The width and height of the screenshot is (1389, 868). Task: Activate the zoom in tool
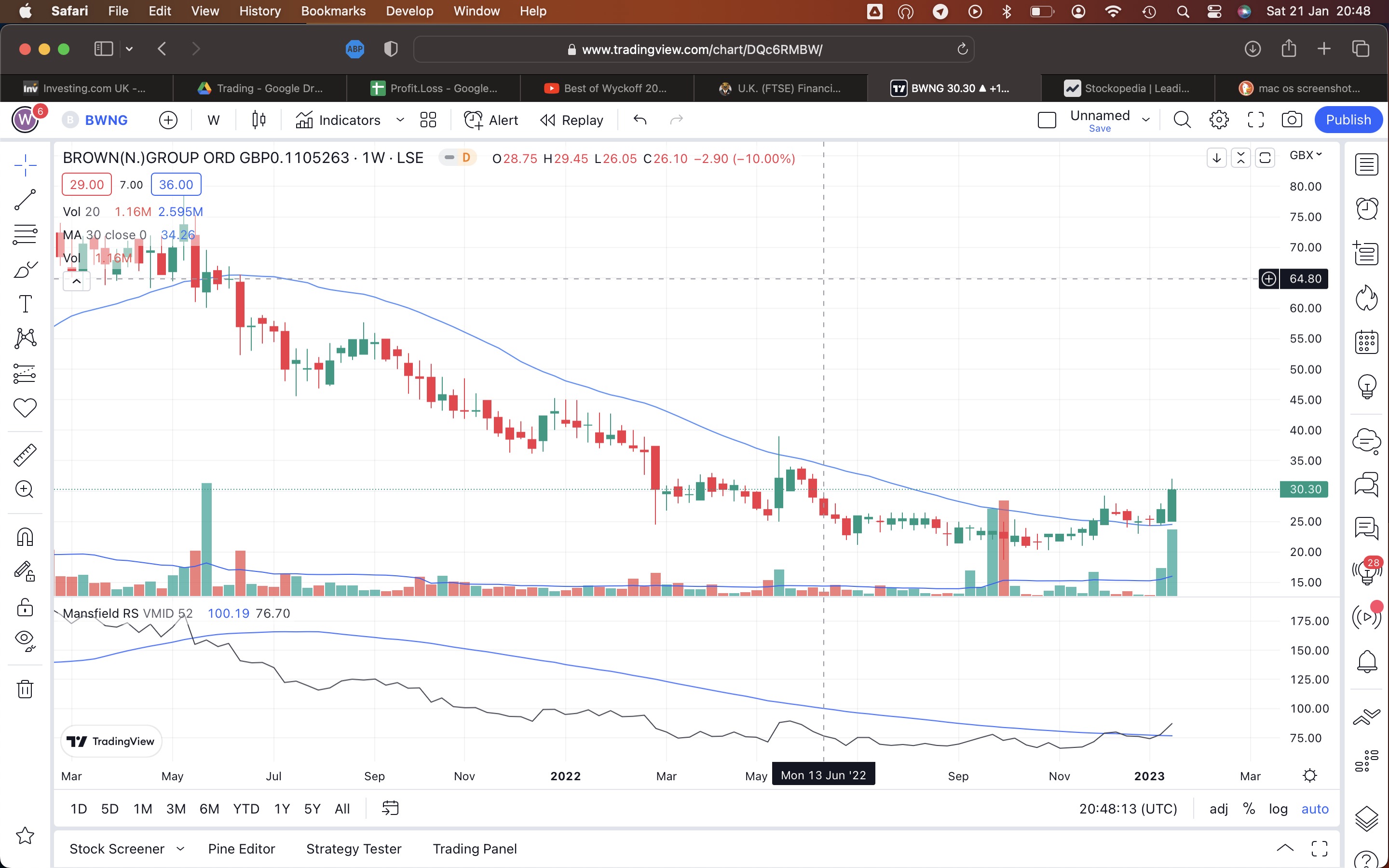[x=25, y=489]
